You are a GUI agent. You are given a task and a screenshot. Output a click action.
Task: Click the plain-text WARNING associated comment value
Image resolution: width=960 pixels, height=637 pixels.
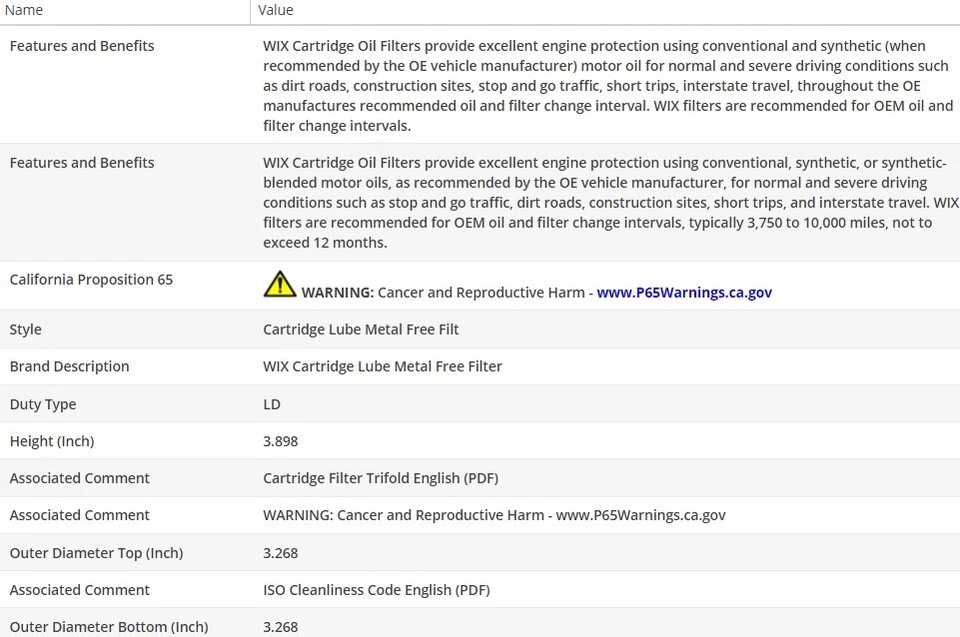(x=494, y=516)
